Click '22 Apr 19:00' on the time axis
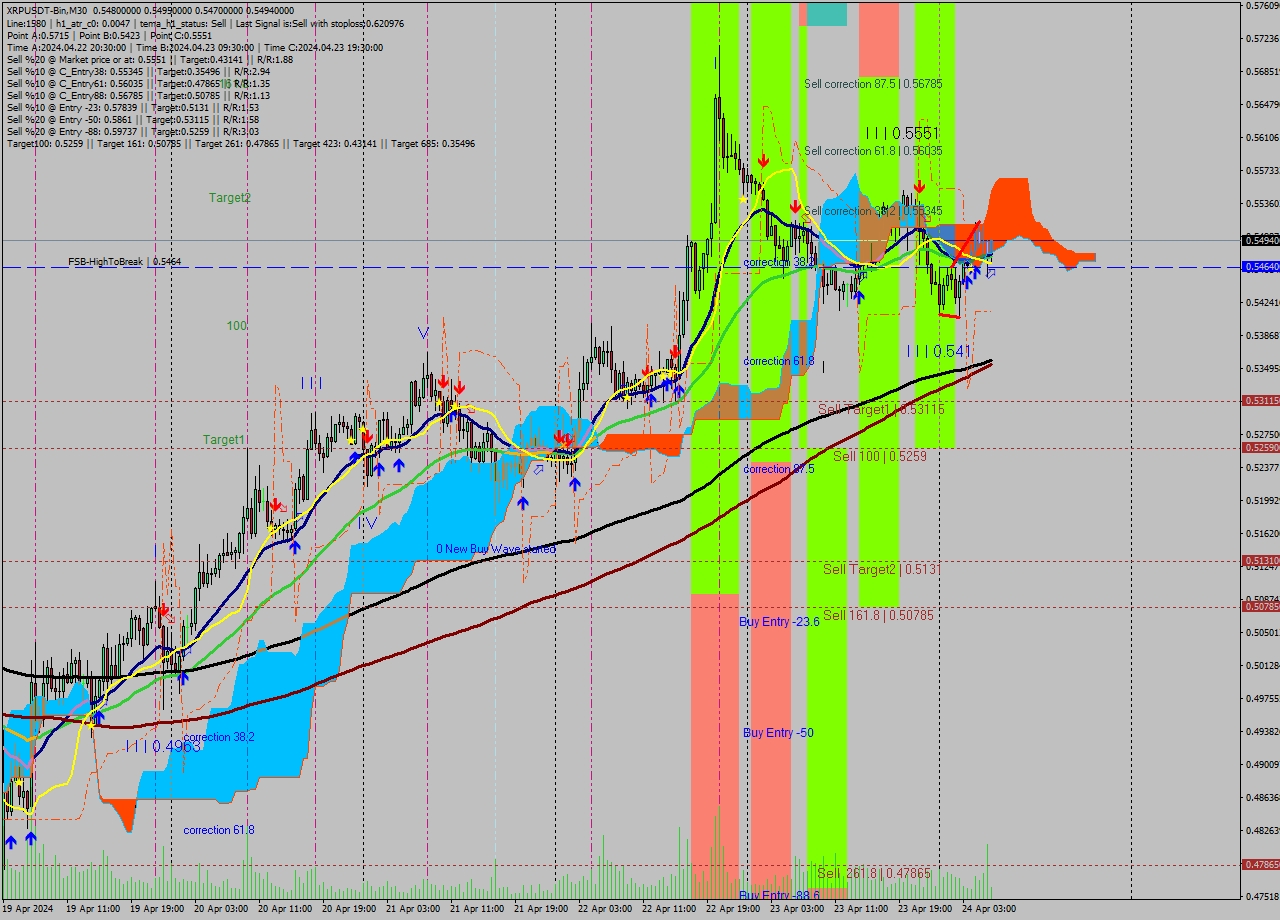The image size is (1280, 920). point(732,909)
